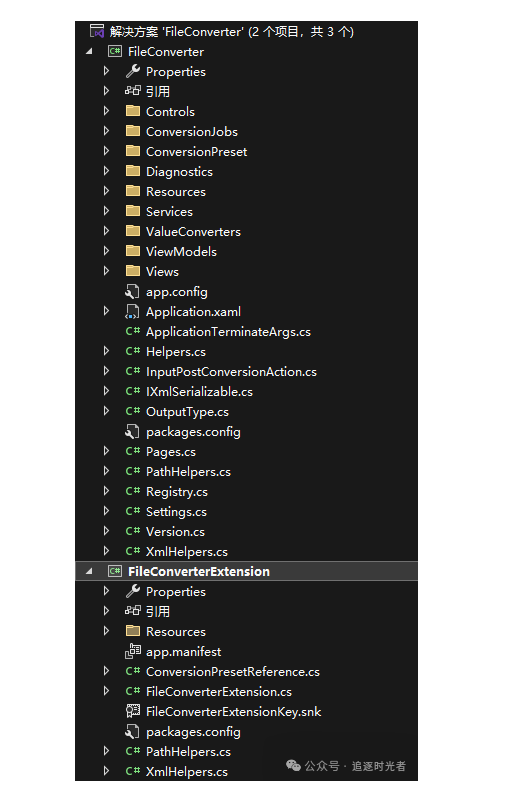Expand the ConversionPreset folder
Viewport: 516px width, 790px height.
coord(106,151)
